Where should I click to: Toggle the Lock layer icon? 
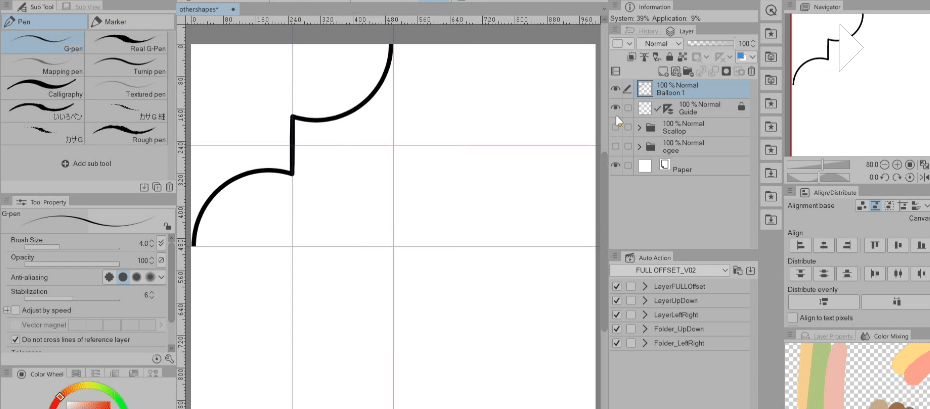(670, 57)
